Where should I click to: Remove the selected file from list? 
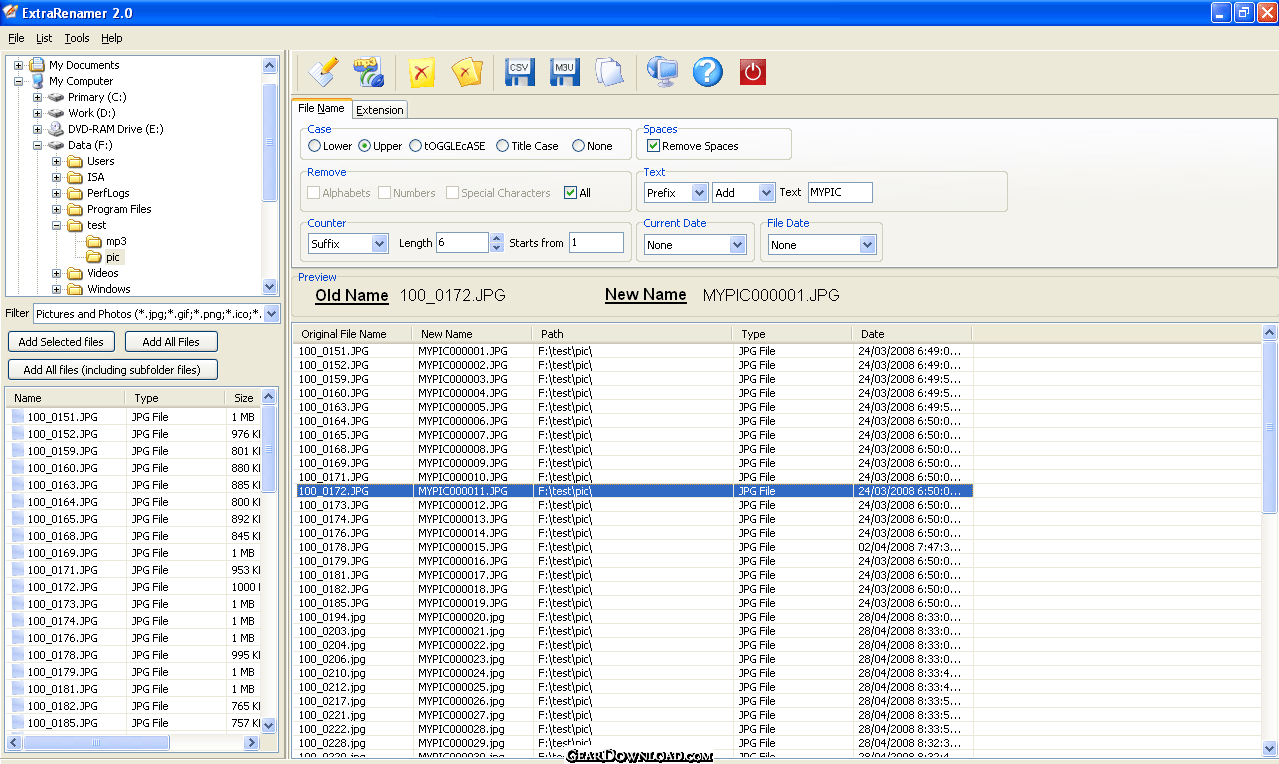423,72
